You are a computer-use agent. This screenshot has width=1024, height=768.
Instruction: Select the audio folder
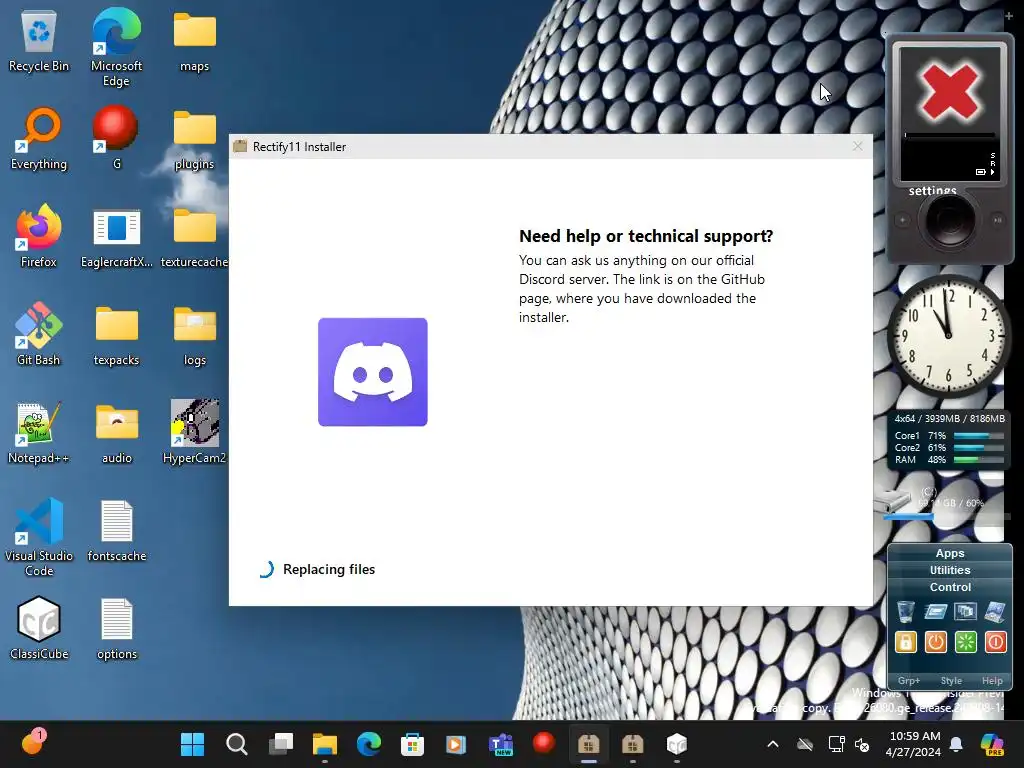coord(116,432)
